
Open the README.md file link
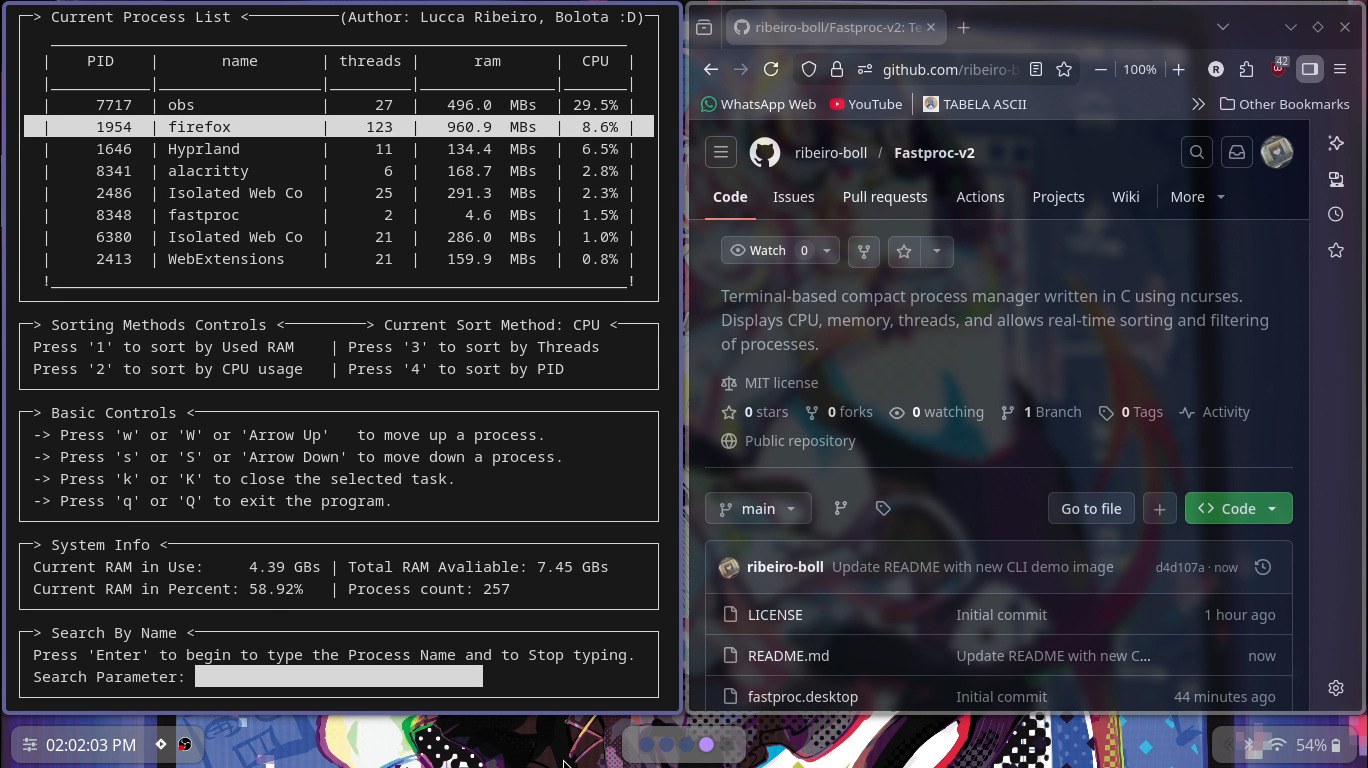[x=788, y=656]
